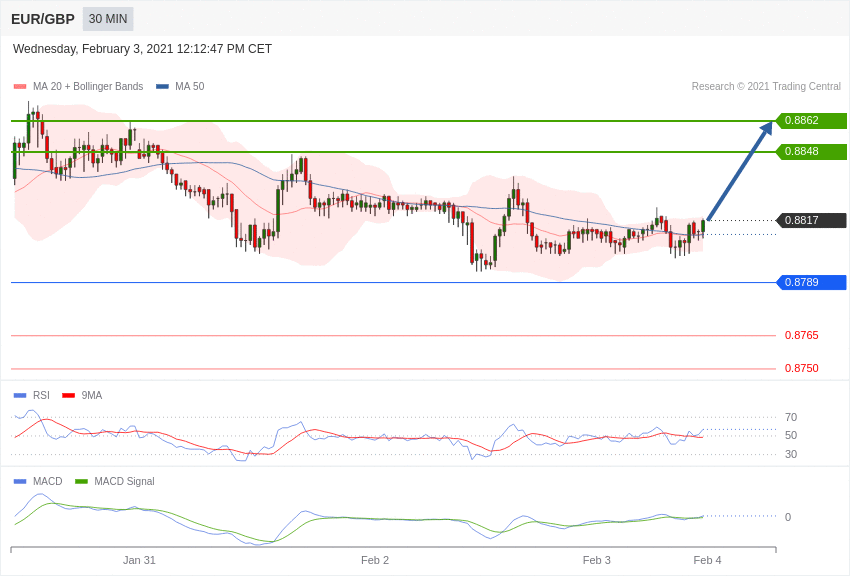The width and height of the screenshot is (850, 576).
Task: Click the 0.8789 pivot price tag
Action: [811, 282]
